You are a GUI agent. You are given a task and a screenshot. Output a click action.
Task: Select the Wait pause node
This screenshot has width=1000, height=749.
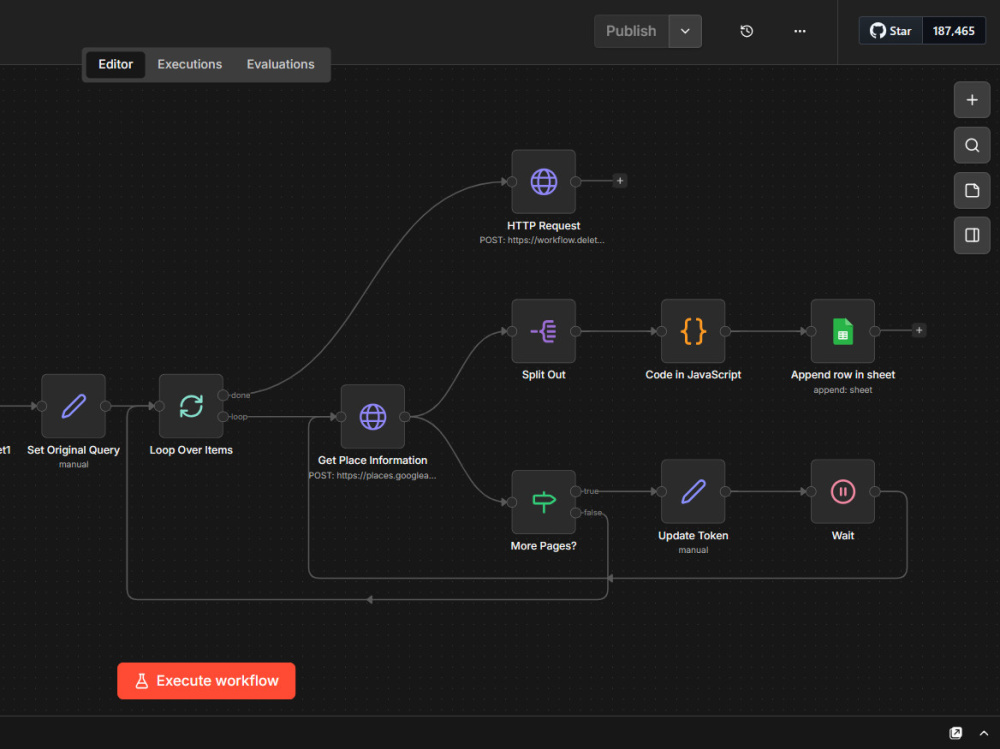point(842,491)
